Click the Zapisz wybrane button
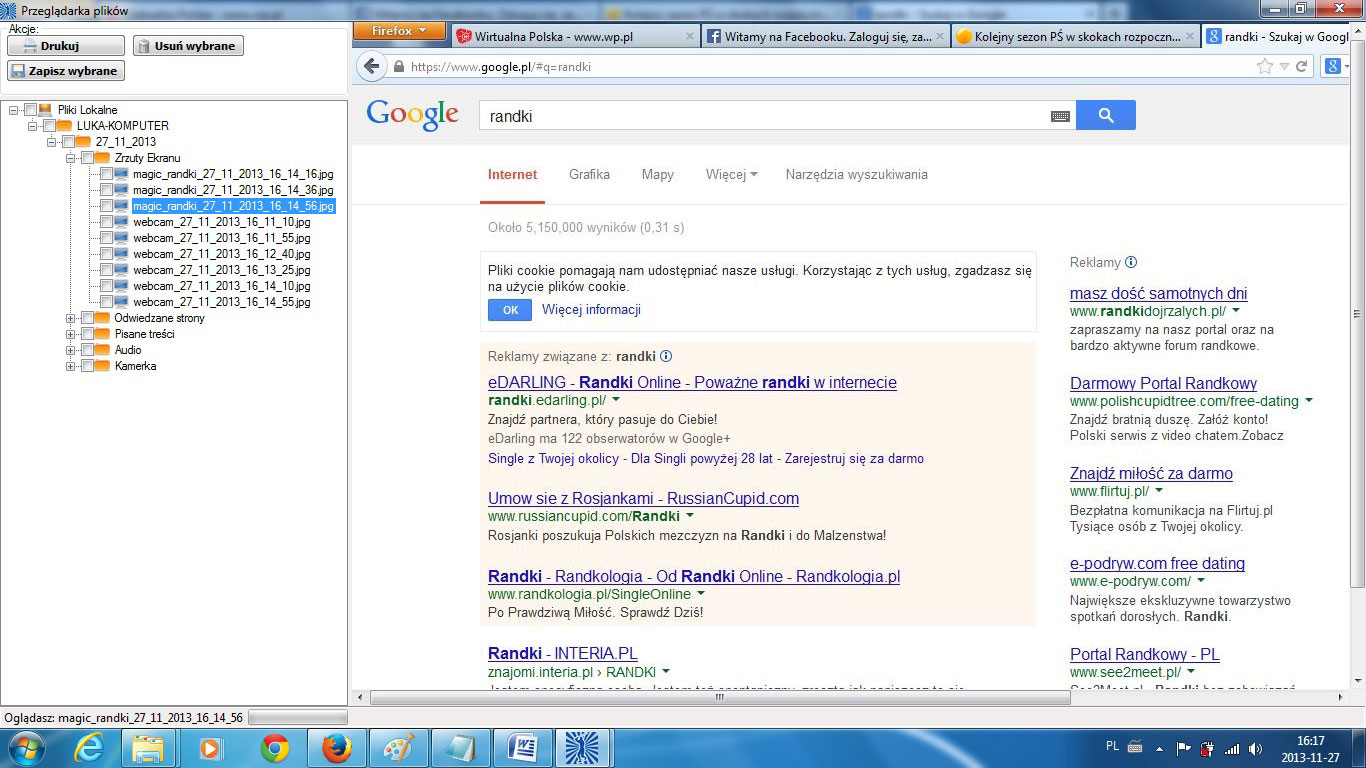This screenshot has height=768, width=1366. (x=66, y=71)
